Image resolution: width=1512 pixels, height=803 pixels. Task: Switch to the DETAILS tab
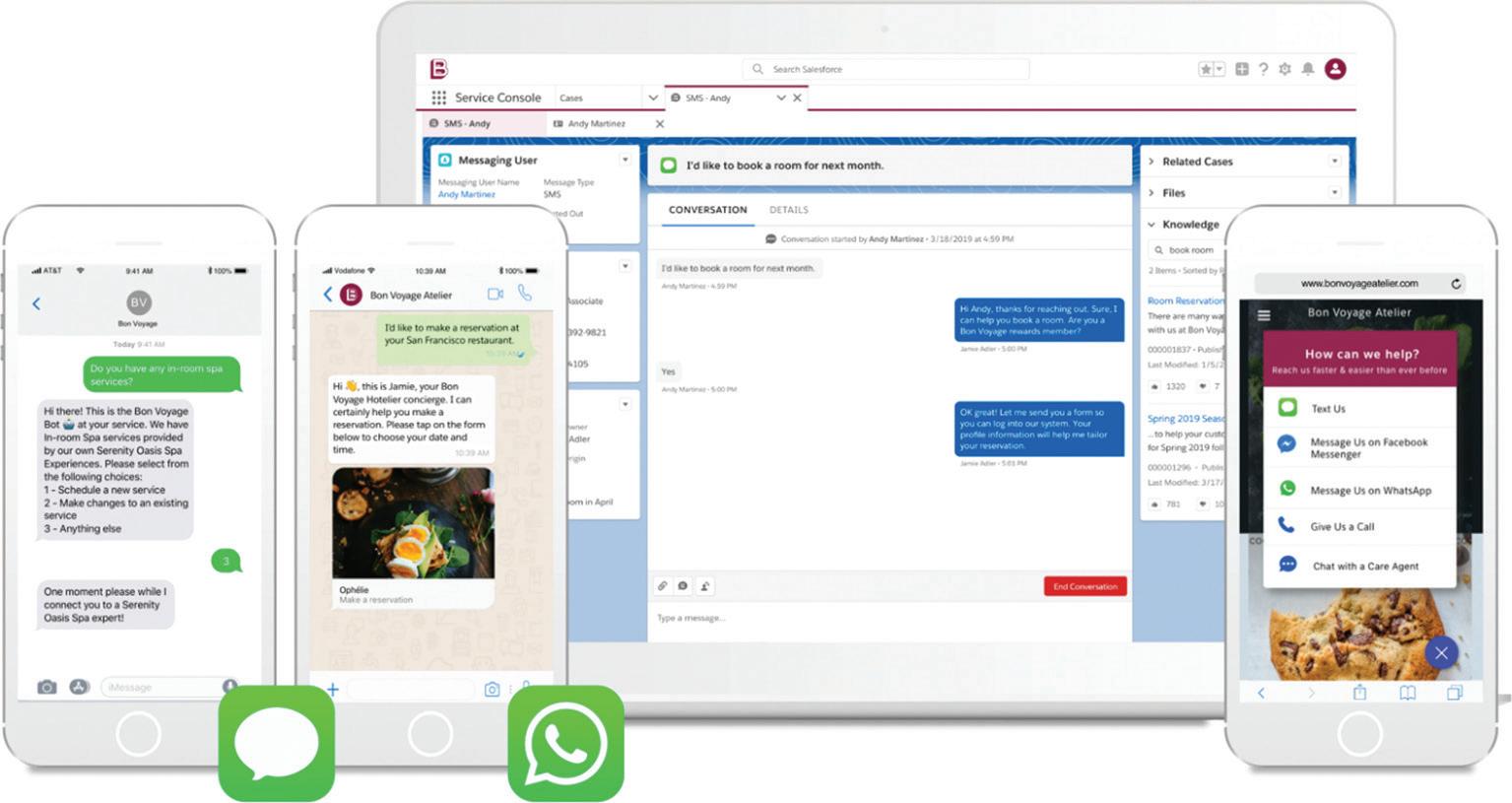pos(789,210)
